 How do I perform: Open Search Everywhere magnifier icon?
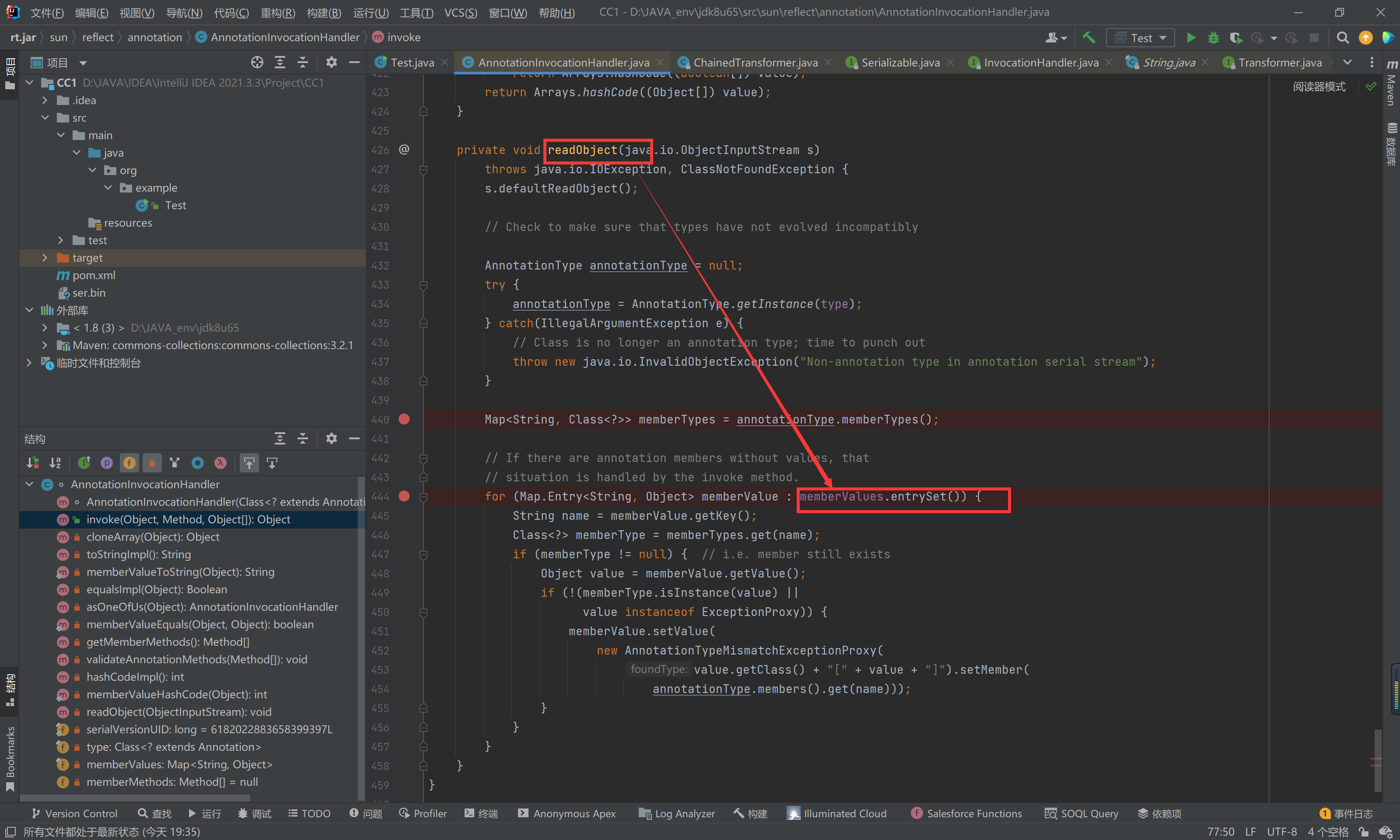click(1342, 37)
